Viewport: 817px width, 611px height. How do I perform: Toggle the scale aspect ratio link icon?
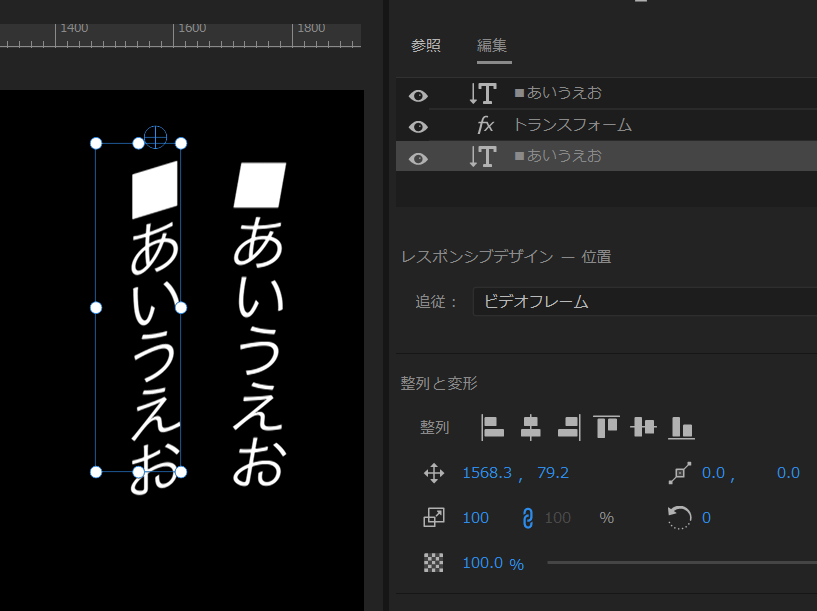click(x=527, y=518)
